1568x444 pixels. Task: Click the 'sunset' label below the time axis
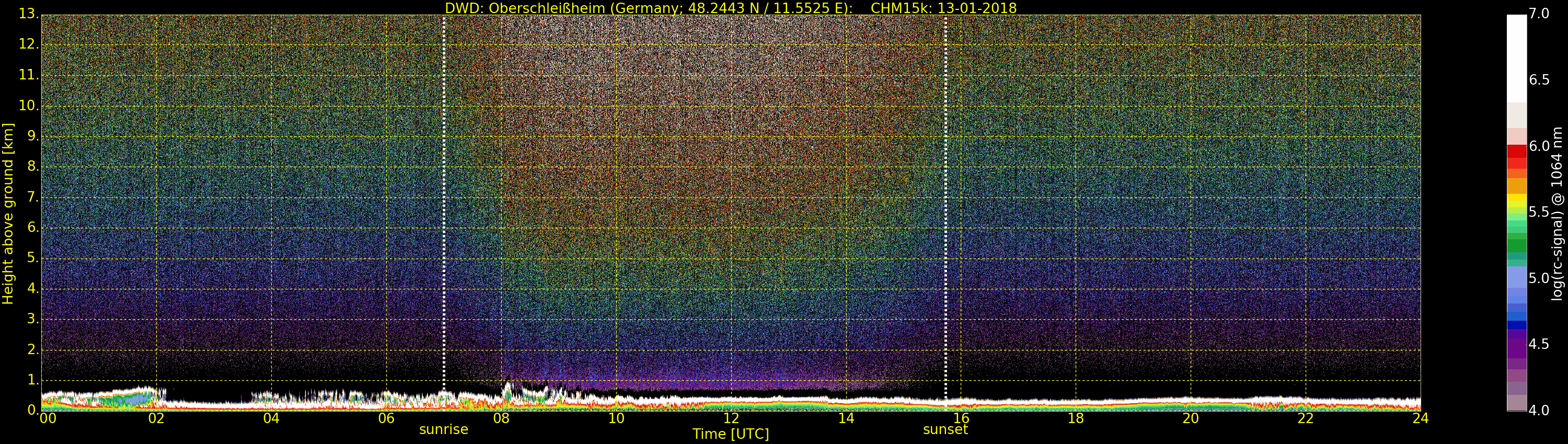(946, 429)
